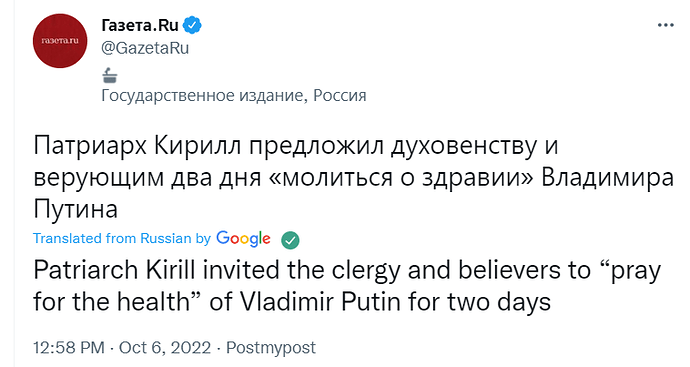The image size is (690, 367).
Task: Click the green checkmark beside Google
Action: (x=290, y=240)
